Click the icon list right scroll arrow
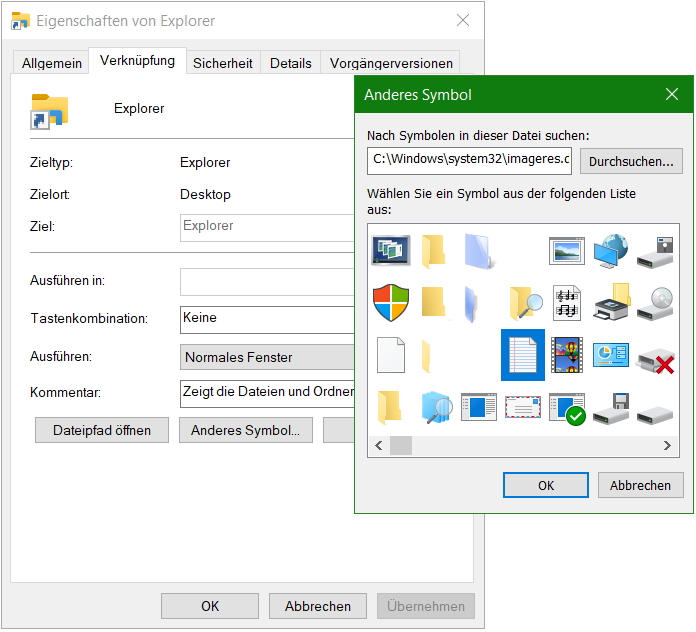696x632 pixels. click(667, 445)
